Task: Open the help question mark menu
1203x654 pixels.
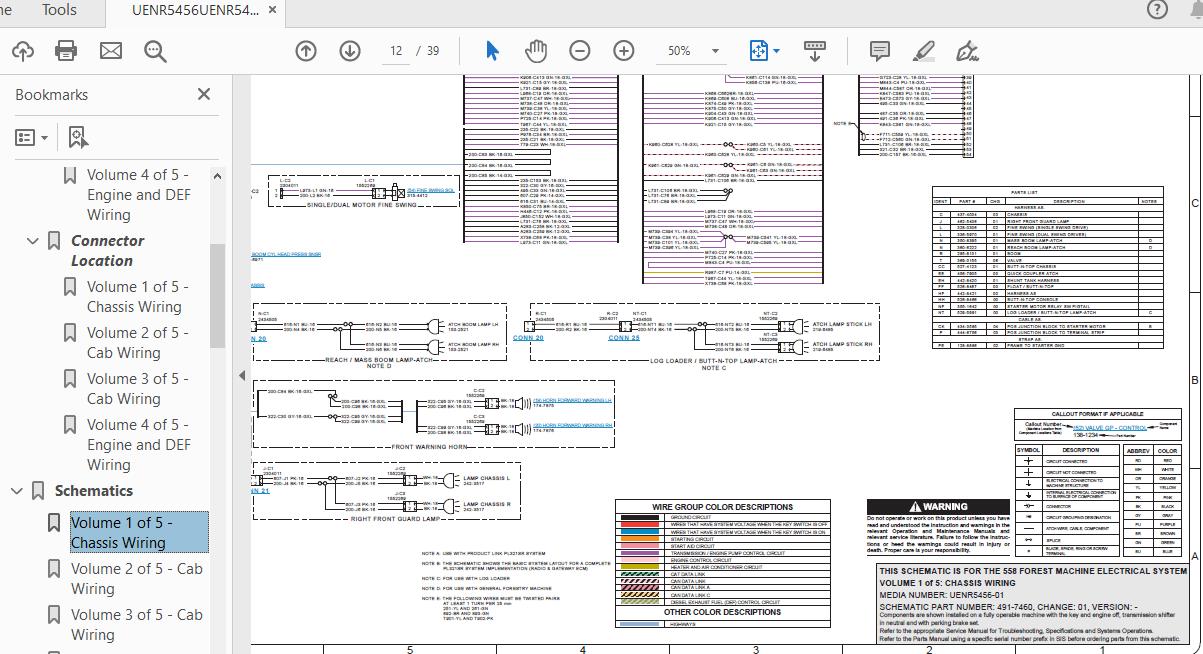Action: (x=1158, y=10)
